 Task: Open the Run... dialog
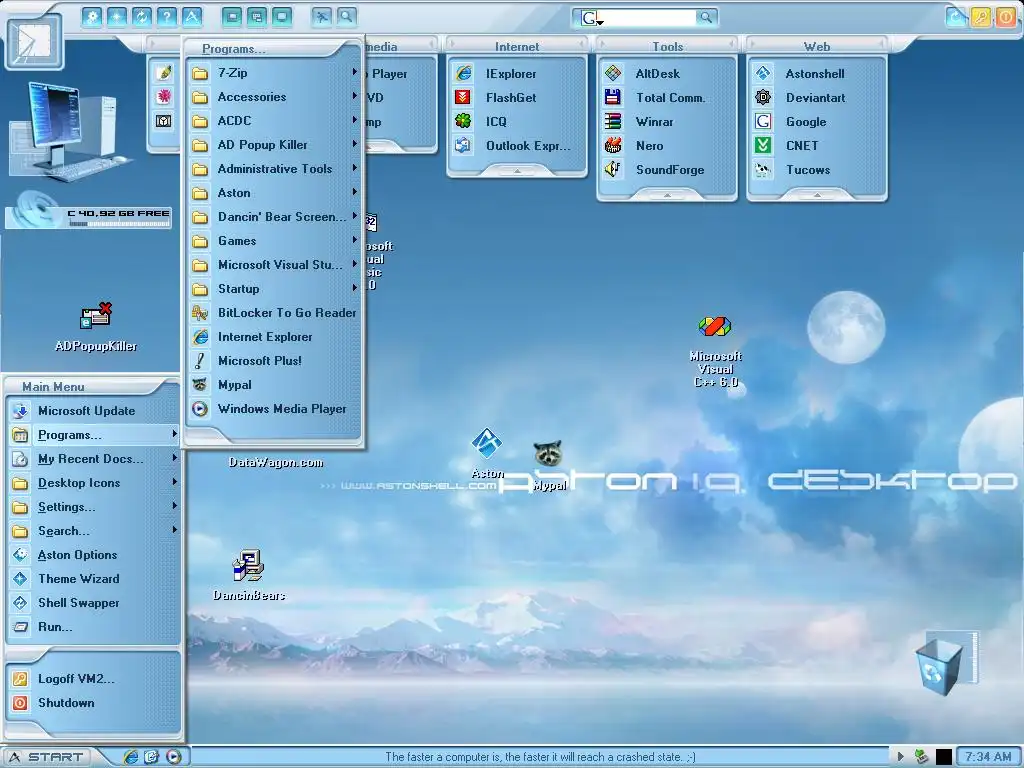click(x=93, y=627)
